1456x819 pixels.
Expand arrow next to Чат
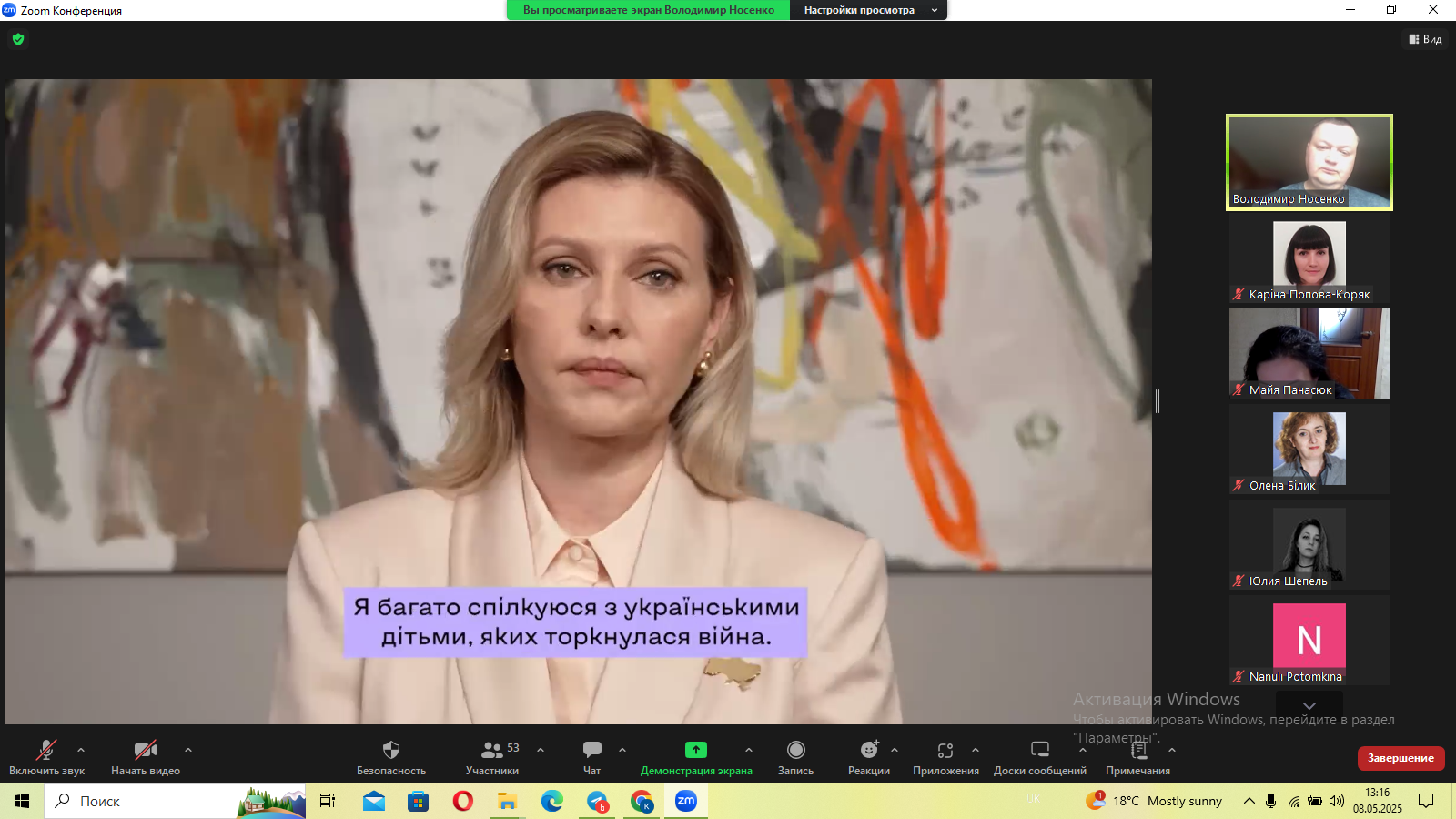(622, 750)
